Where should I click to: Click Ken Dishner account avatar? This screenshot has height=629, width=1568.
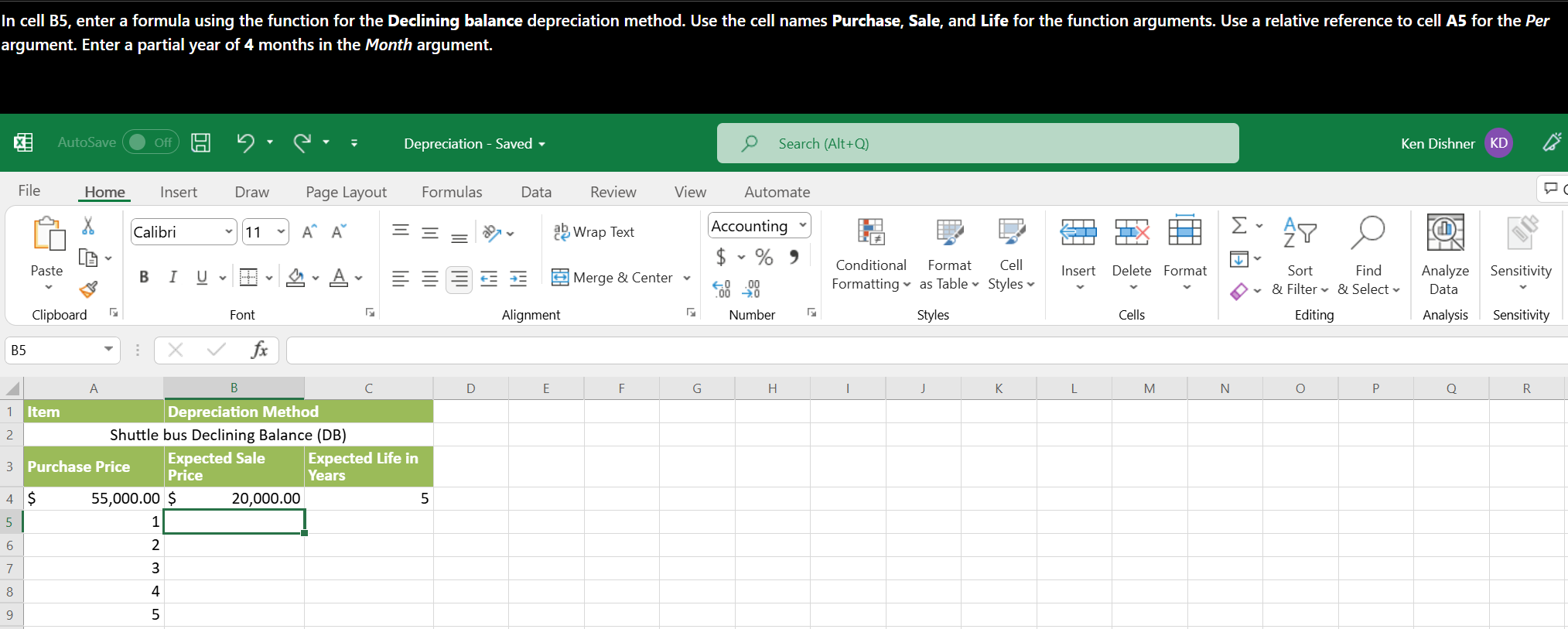click(x=1499, y=143)
